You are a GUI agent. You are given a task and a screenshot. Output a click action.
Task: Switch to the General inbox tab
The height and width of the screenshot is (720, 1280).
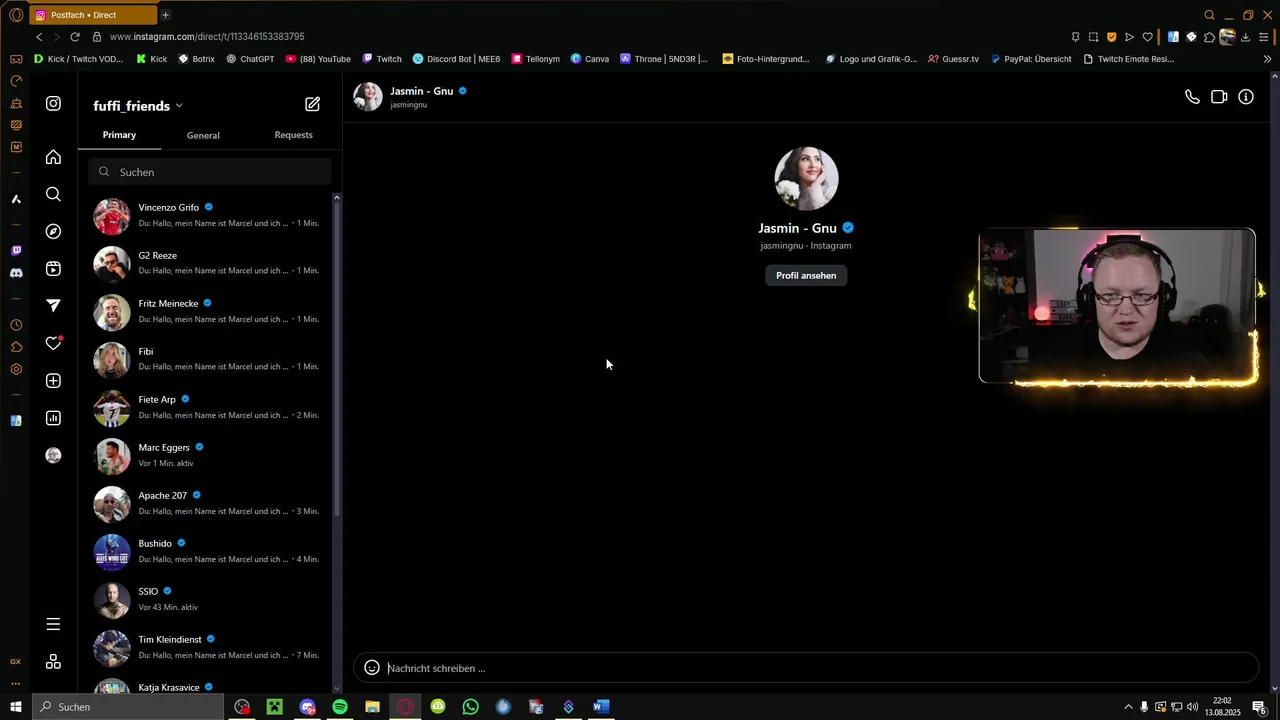click(203, 135)
